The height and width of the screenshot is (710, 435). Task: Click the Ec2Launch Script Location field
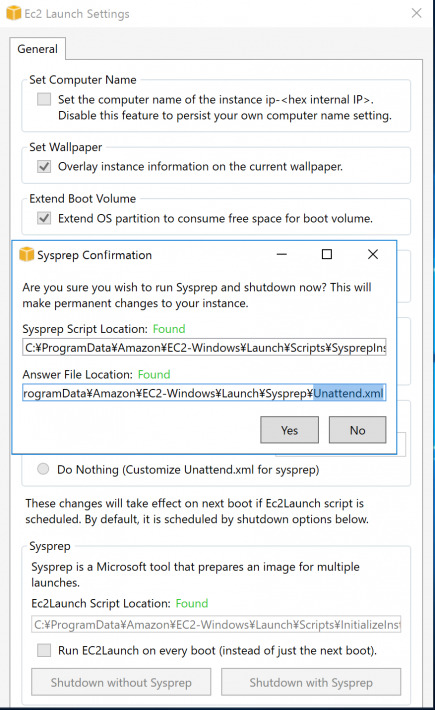(x=216, y=624)
